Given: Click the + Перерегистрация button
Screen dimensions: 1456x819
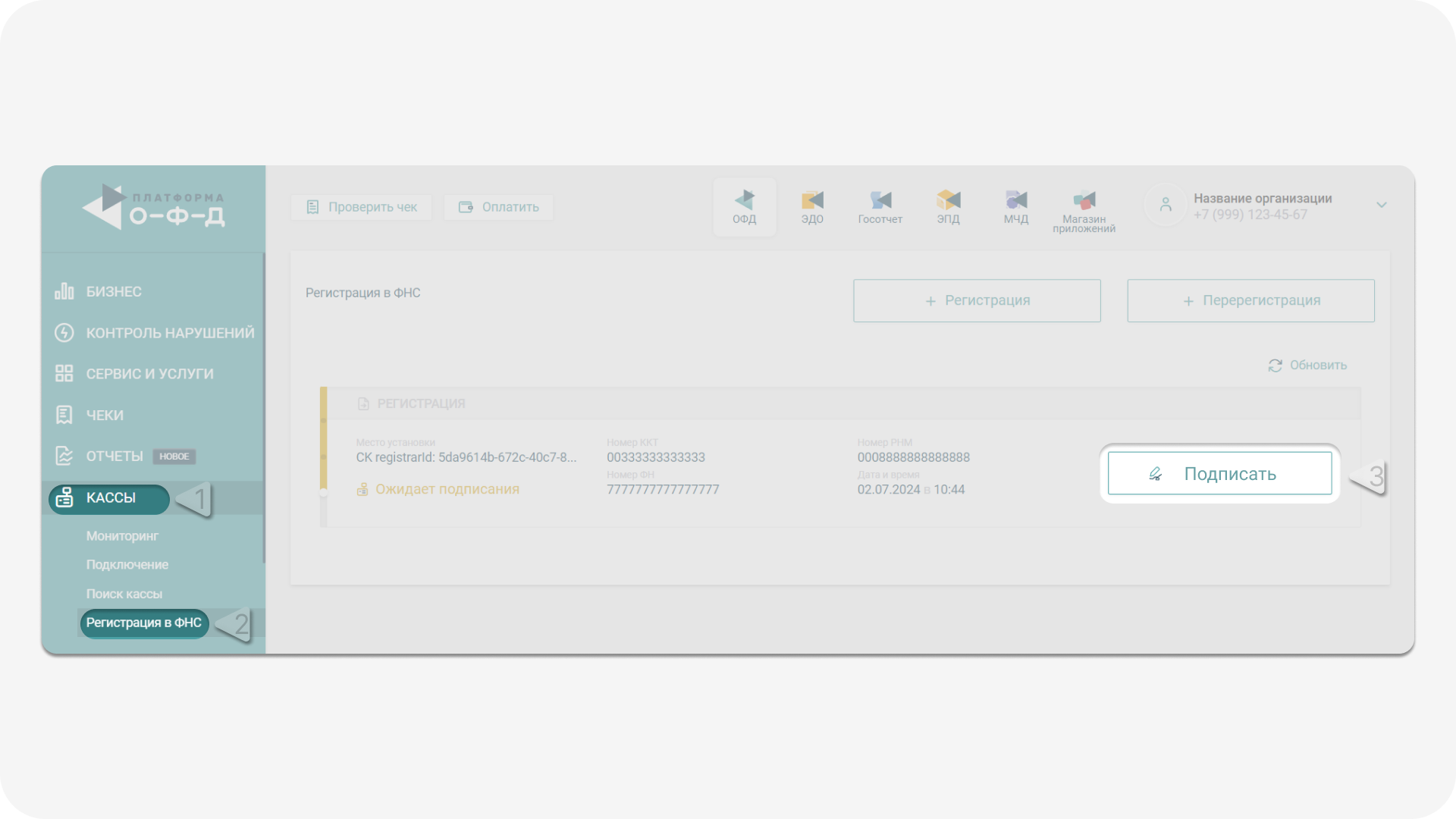Looking at the screenshot, I should 1250,301.
